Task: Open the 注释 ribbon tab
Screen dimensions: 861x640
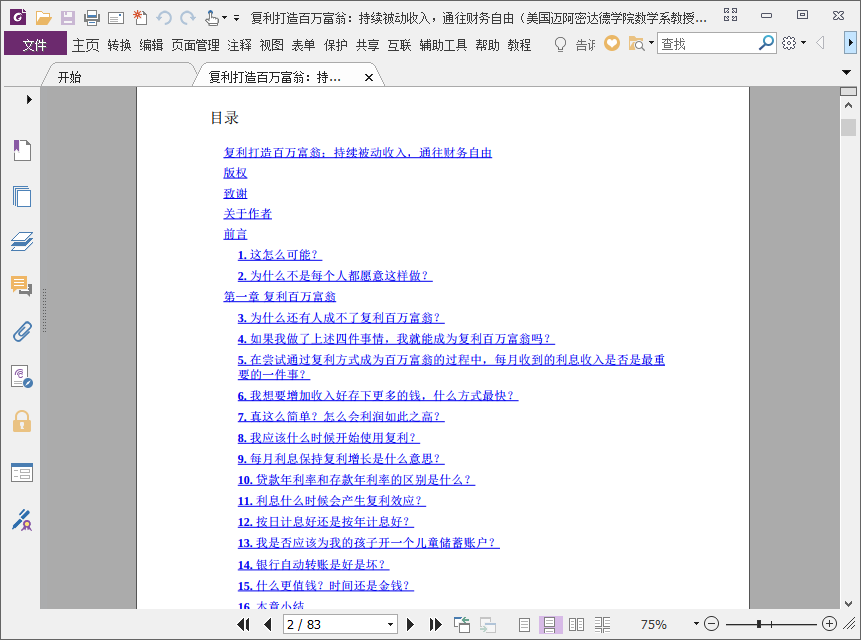Action: [239, 45]
